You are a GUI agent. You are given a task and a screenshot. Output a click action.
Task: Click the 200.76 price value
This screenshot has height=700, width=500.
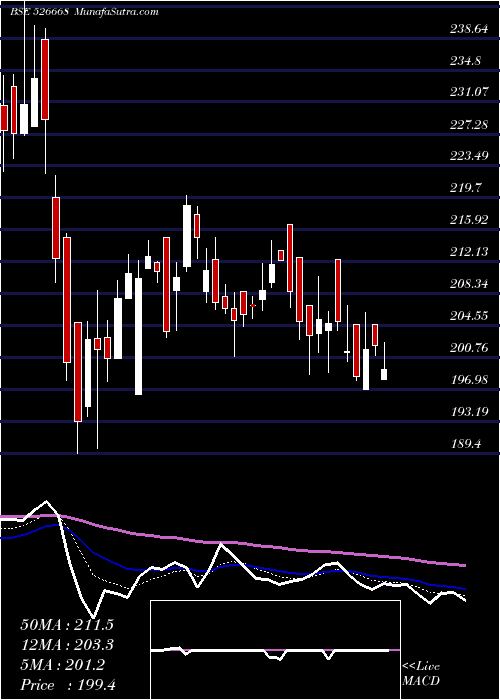[x=468, y=348]
